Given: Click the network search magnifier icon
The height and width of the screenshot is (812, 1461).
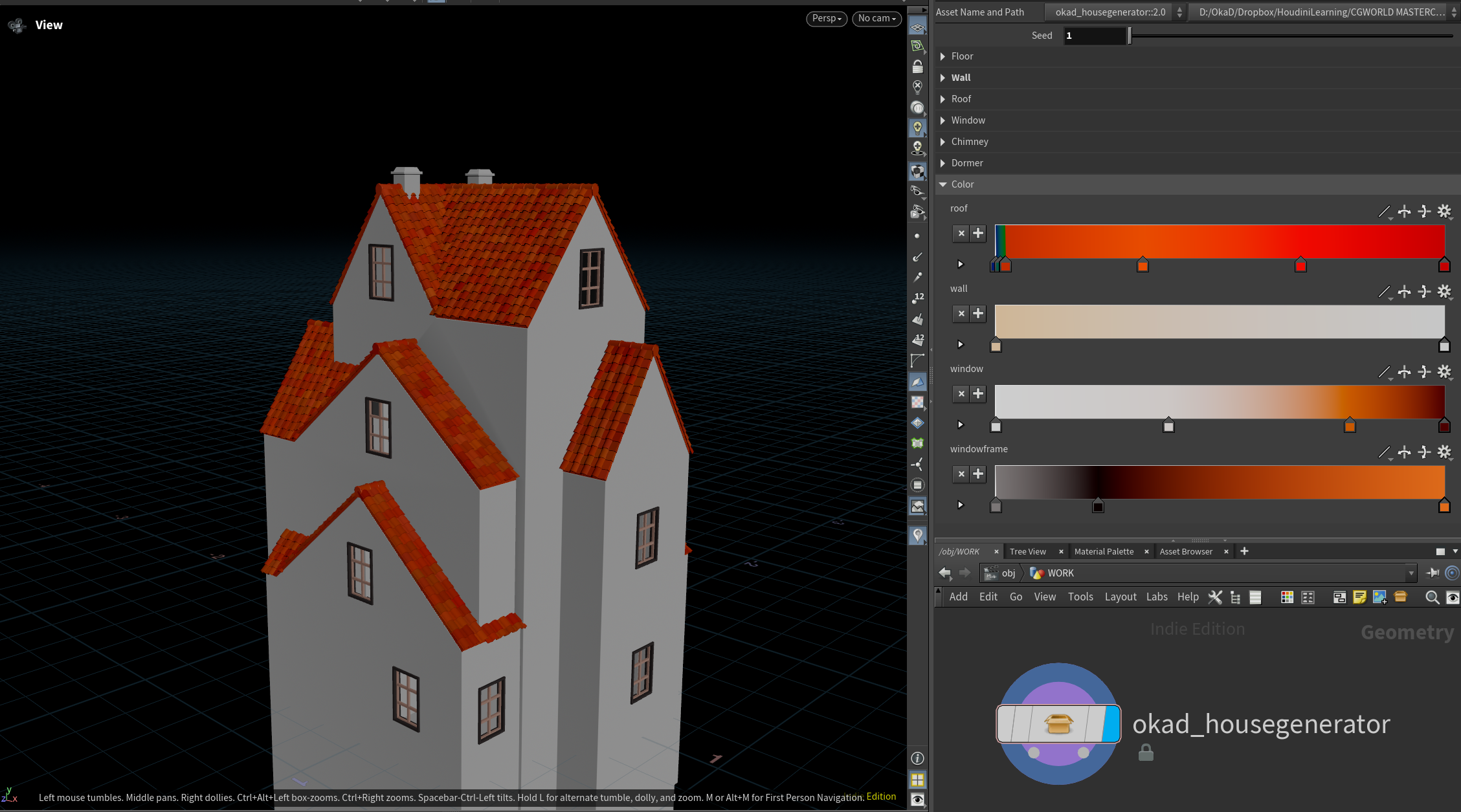Looking at the screenshot, I should (1432, 597).
